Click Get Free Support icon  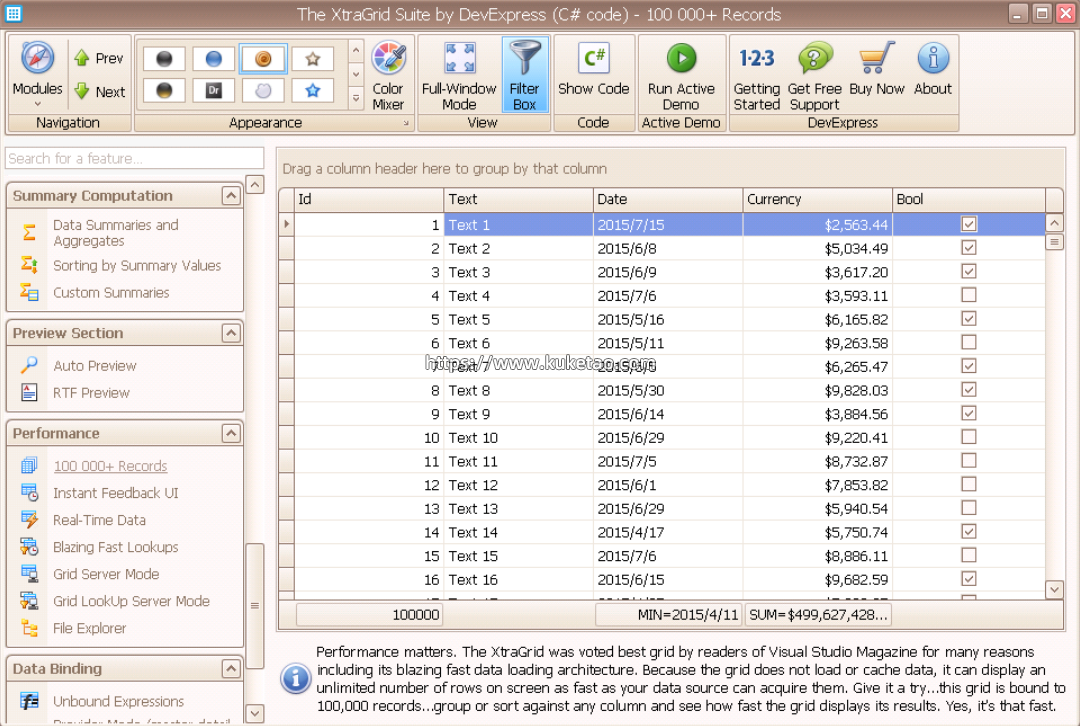[814, 59]
